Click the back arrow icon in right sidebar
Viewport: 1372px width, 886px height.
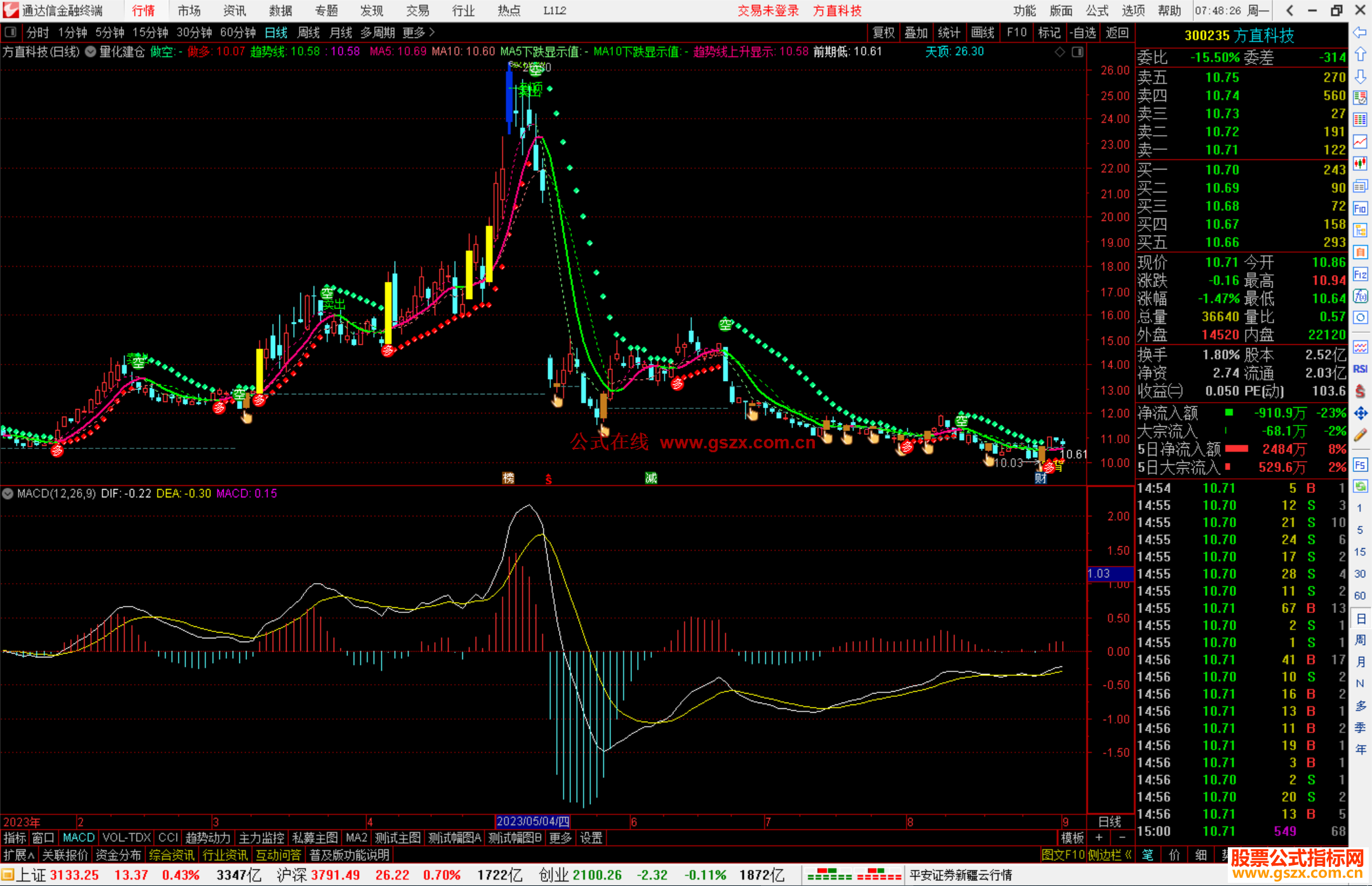[x=1360, y=32]
